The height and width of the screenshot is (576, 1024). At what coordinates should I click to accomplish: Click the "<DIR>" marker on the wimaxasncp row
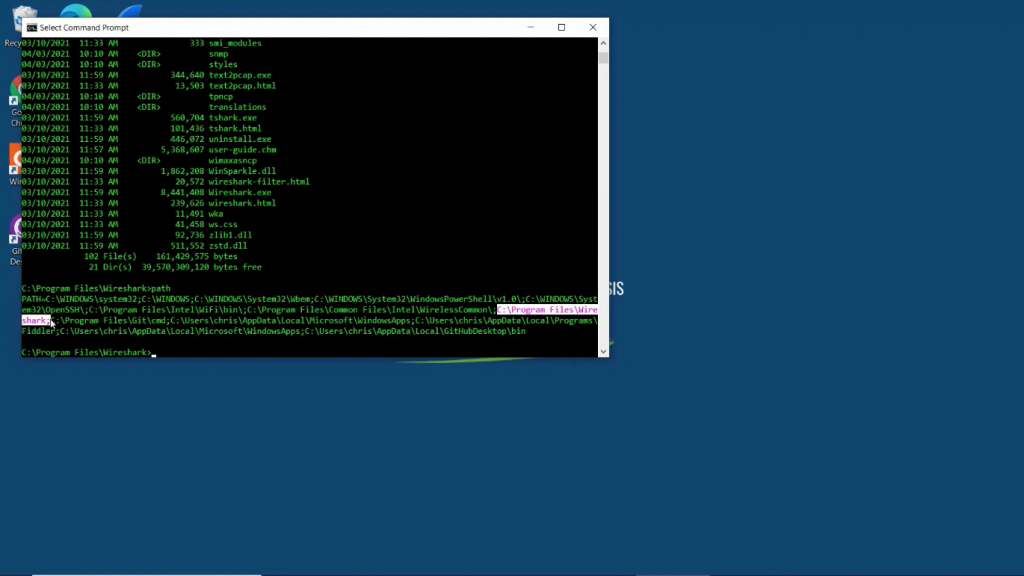coord(149,161)
